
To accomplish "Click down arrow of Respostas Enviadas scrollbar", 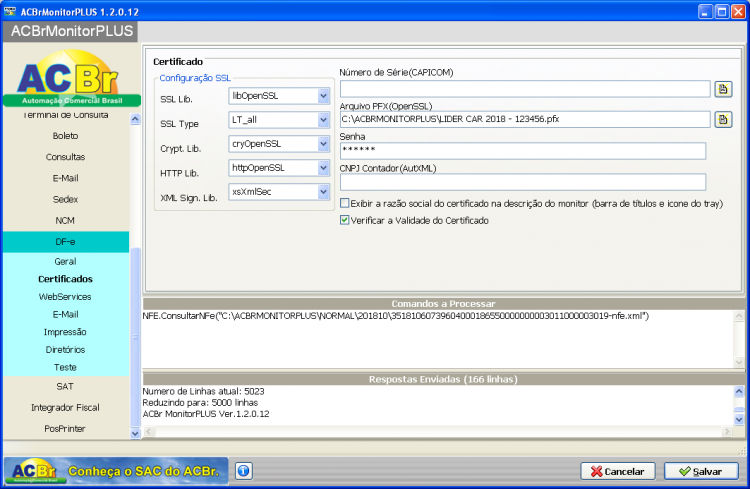I will coord(739,420).
